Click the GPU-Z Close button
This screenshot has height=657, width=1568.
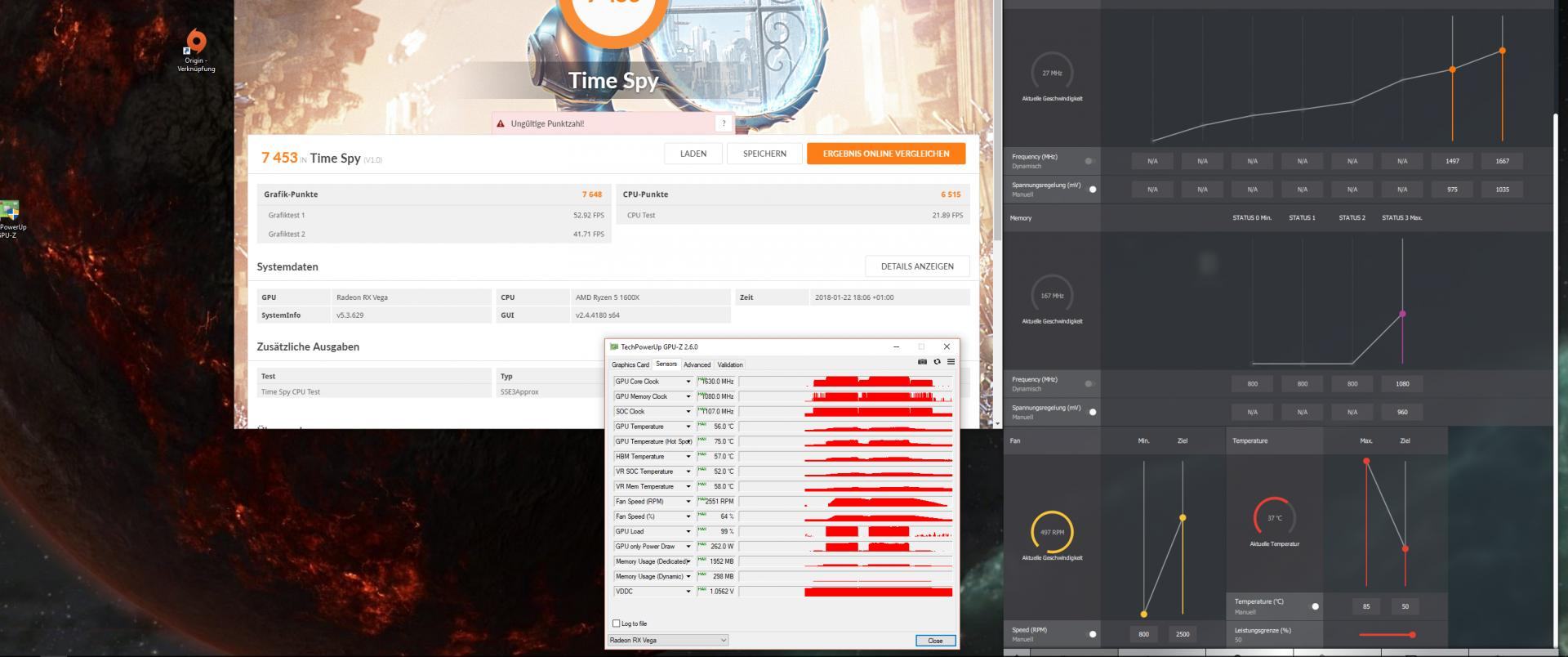pos(935,641)
